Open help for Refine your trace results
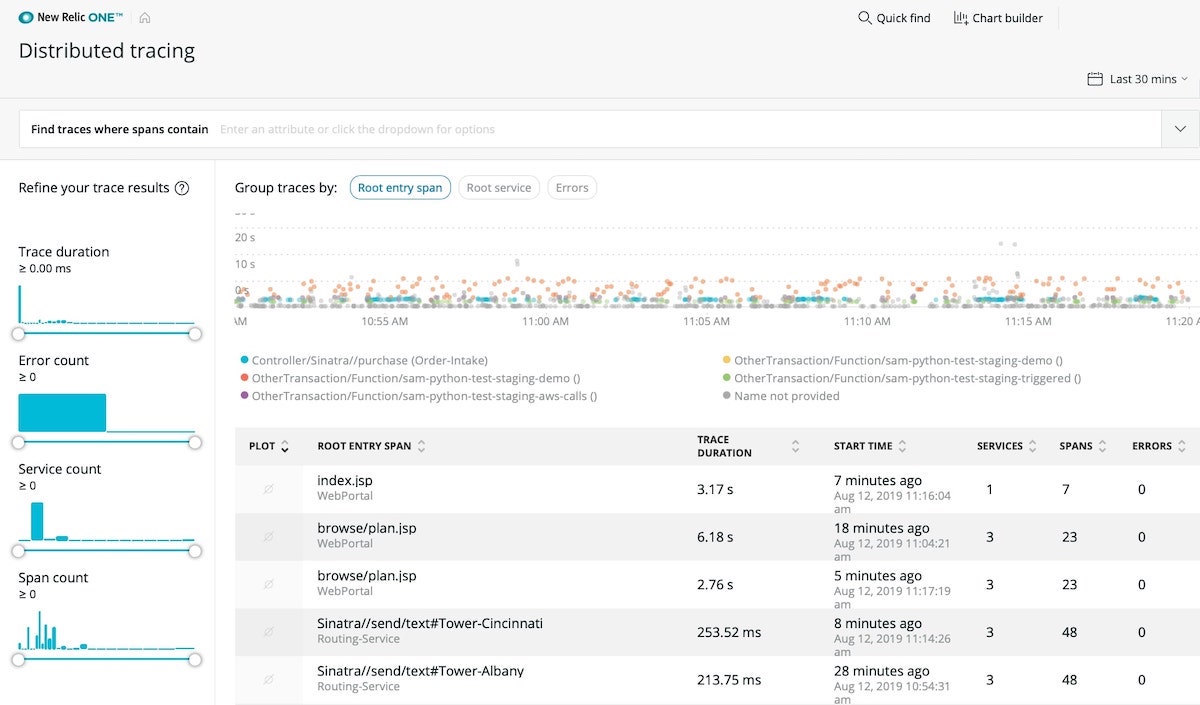The image size is (1200, 705). point(182,188)
